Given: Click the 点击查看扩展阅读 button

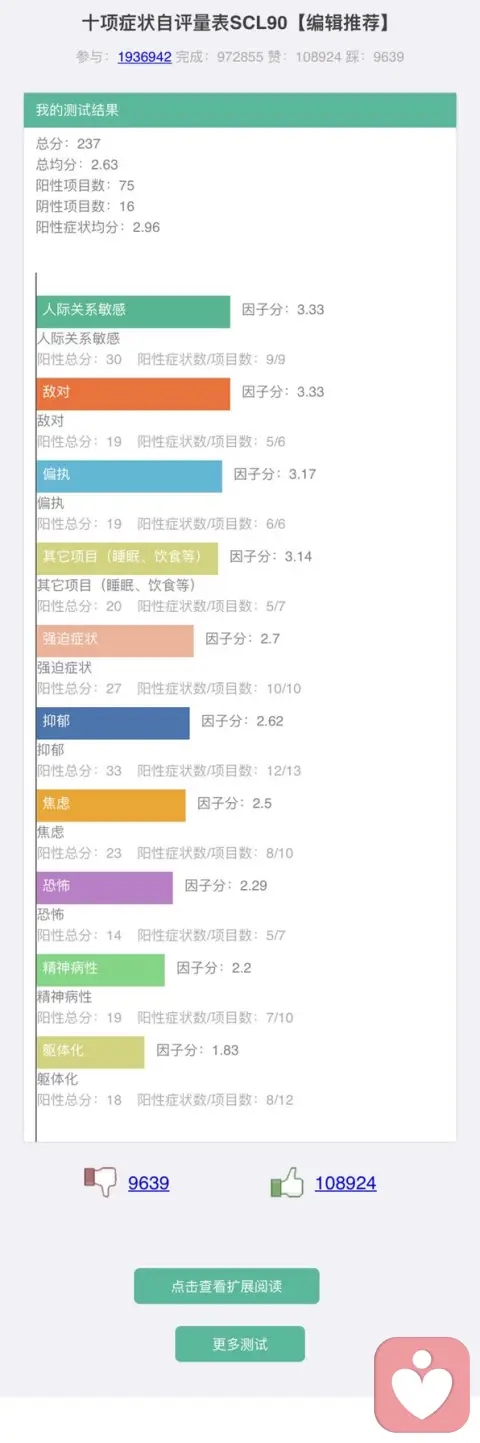Looking at the screenshot, I should point(227,1286).
